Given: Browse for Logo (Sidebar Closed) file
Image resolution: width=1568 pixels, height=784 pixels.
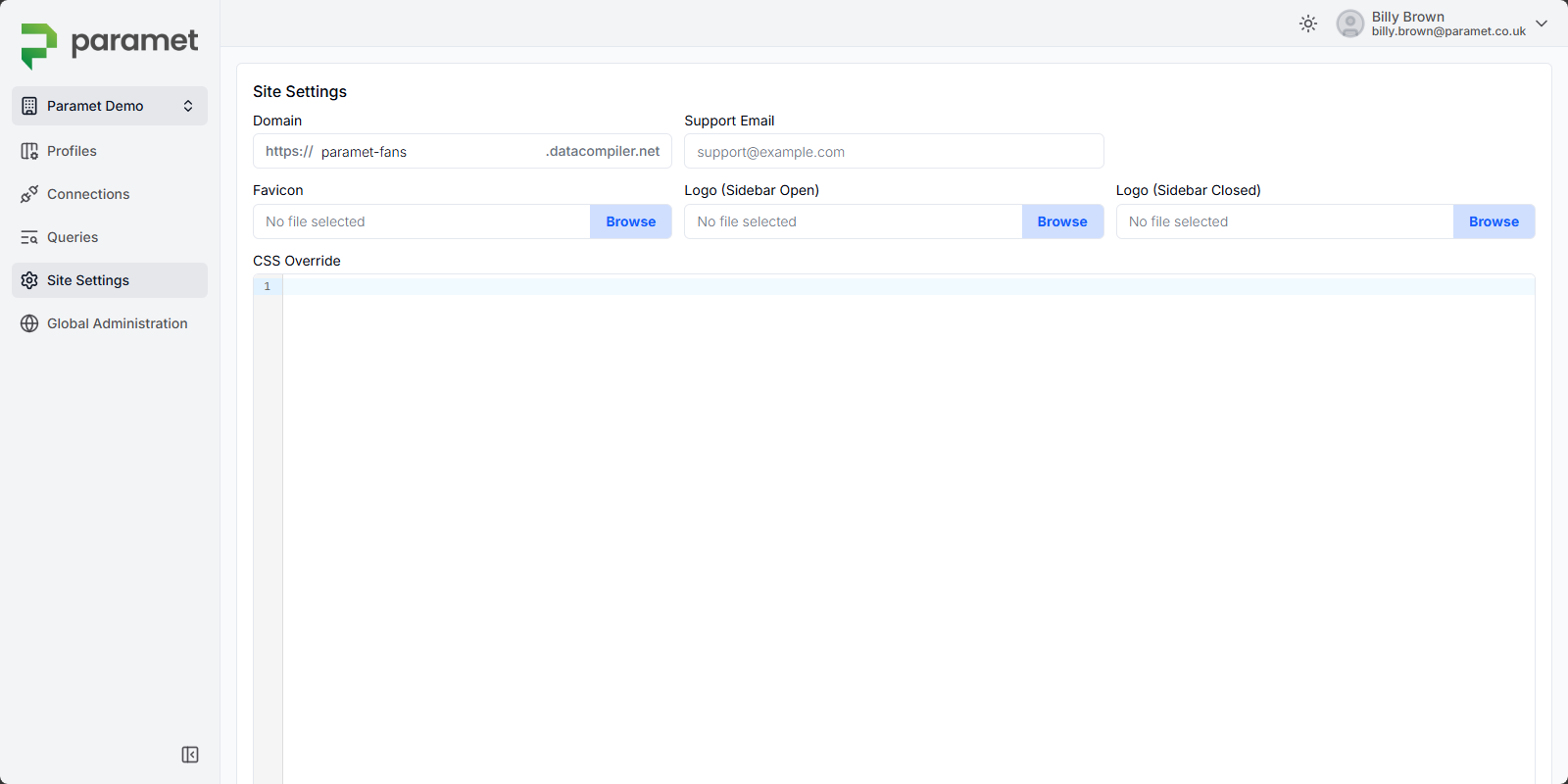Looking at the screenshot, I should 1494,221.
